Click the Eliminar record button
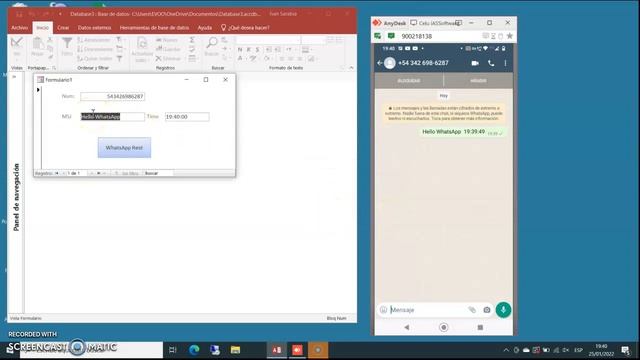The height and width of the screenshot is (360, 640). pyautogui.click(x=168, y=58)
